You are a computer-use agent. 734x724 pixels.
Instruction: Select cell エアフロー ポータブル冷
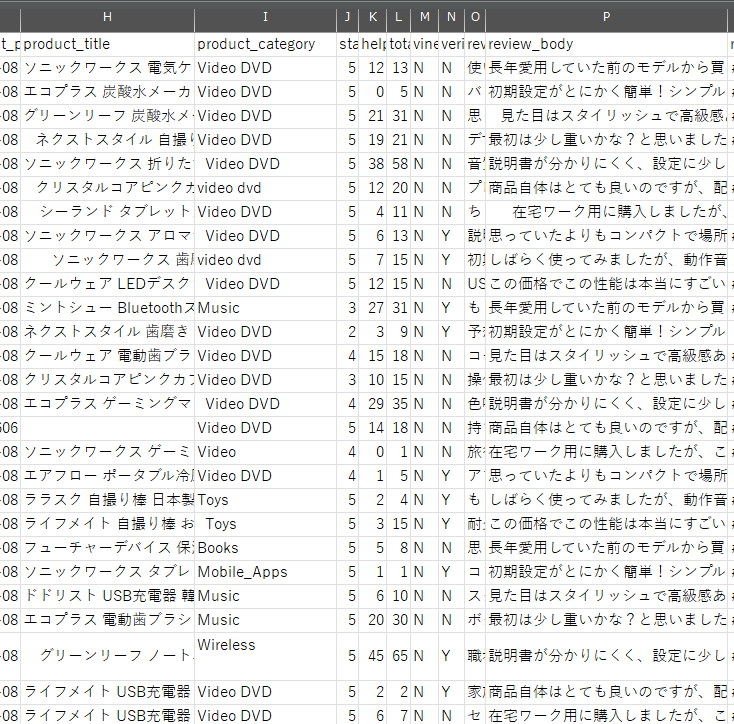107,476
